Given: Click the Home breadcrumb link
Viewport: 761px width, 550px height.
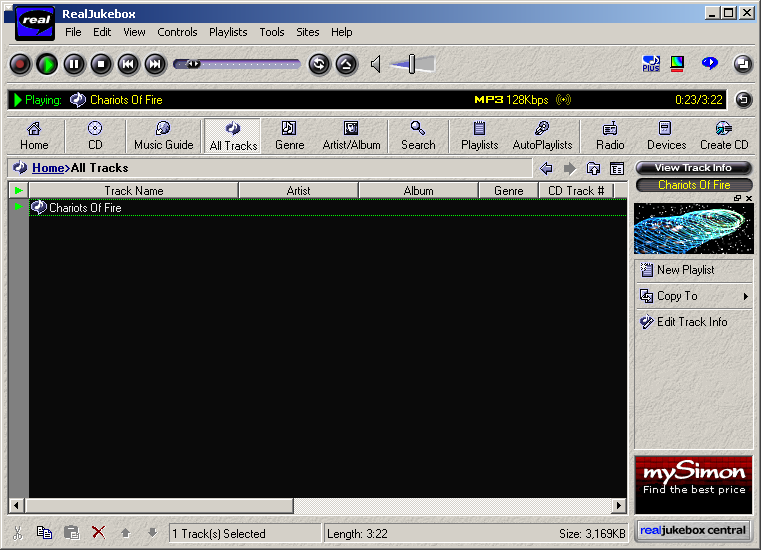Looking at the screenshot, I should (48, 168).
